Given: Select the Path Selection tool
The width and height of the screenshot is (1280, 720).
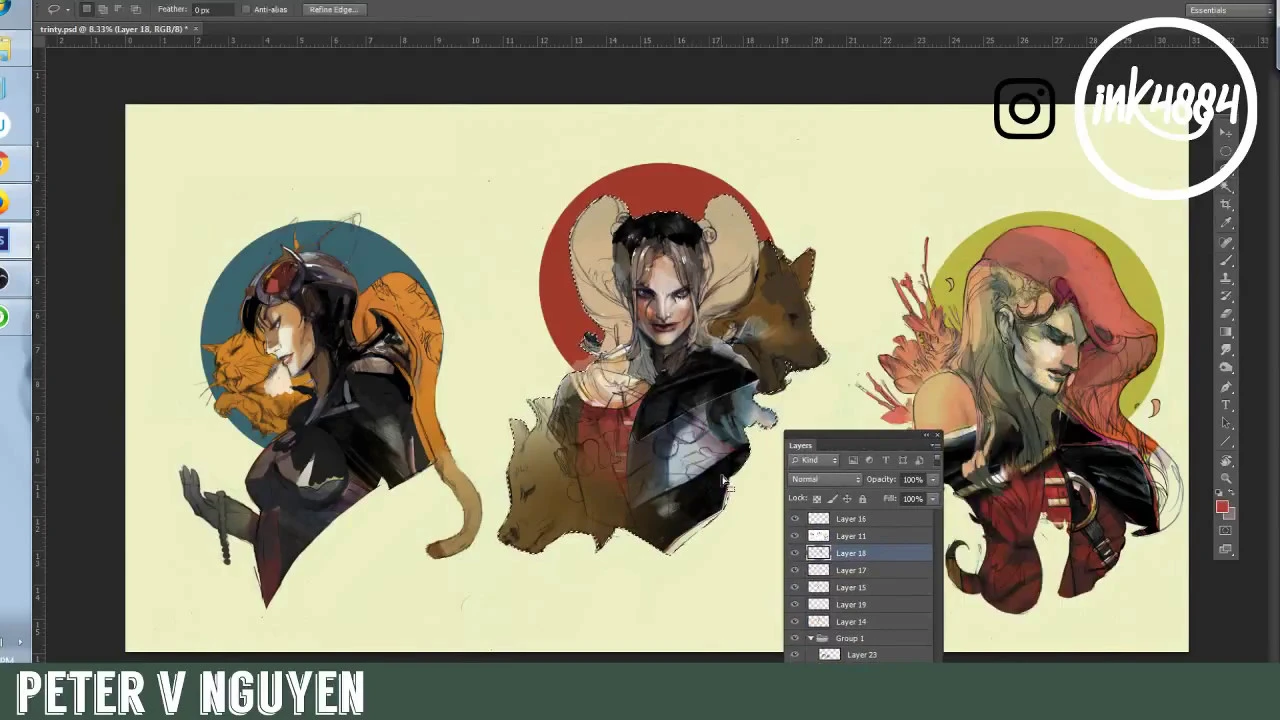Looking at the screenshot, I should (x=1226, y=423).
